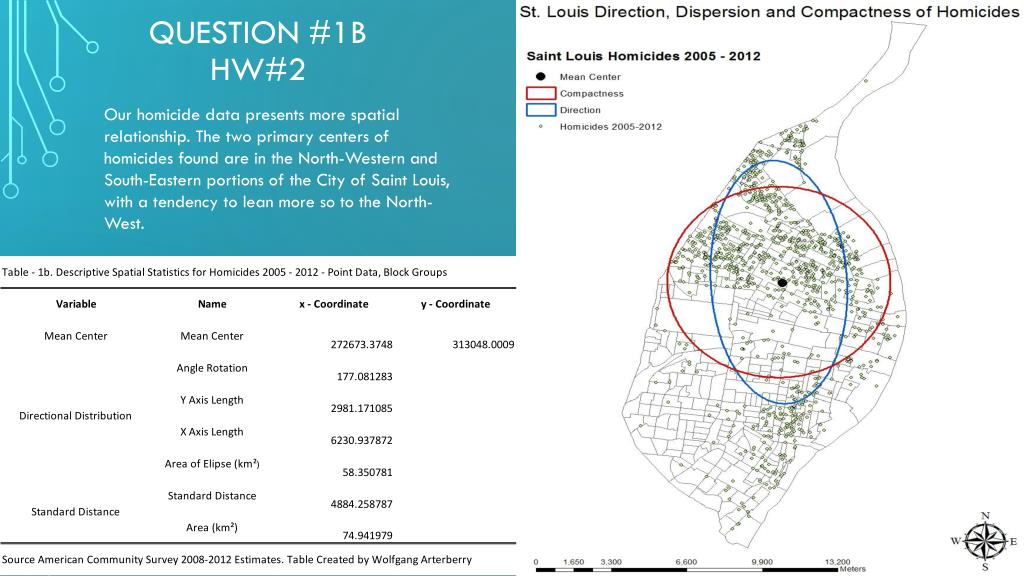Click the 'Homicides 2005-2012' legend label
The image size is (1024, 576).
(611, 127)
